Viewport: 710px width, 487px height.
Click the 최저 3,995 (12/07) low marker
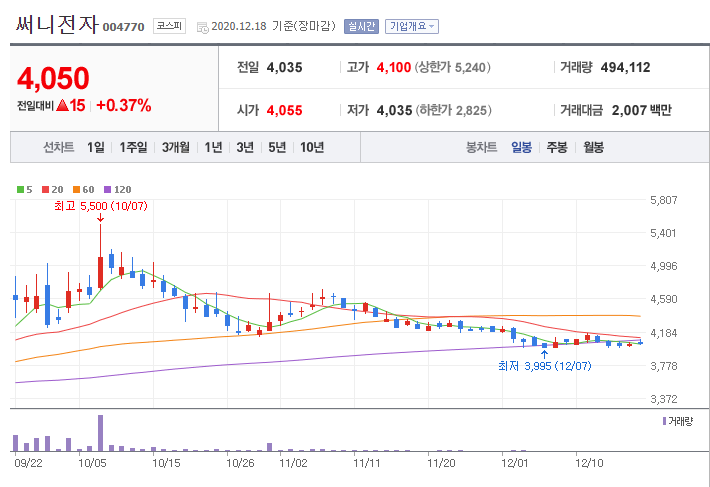(x=545, y=366)
